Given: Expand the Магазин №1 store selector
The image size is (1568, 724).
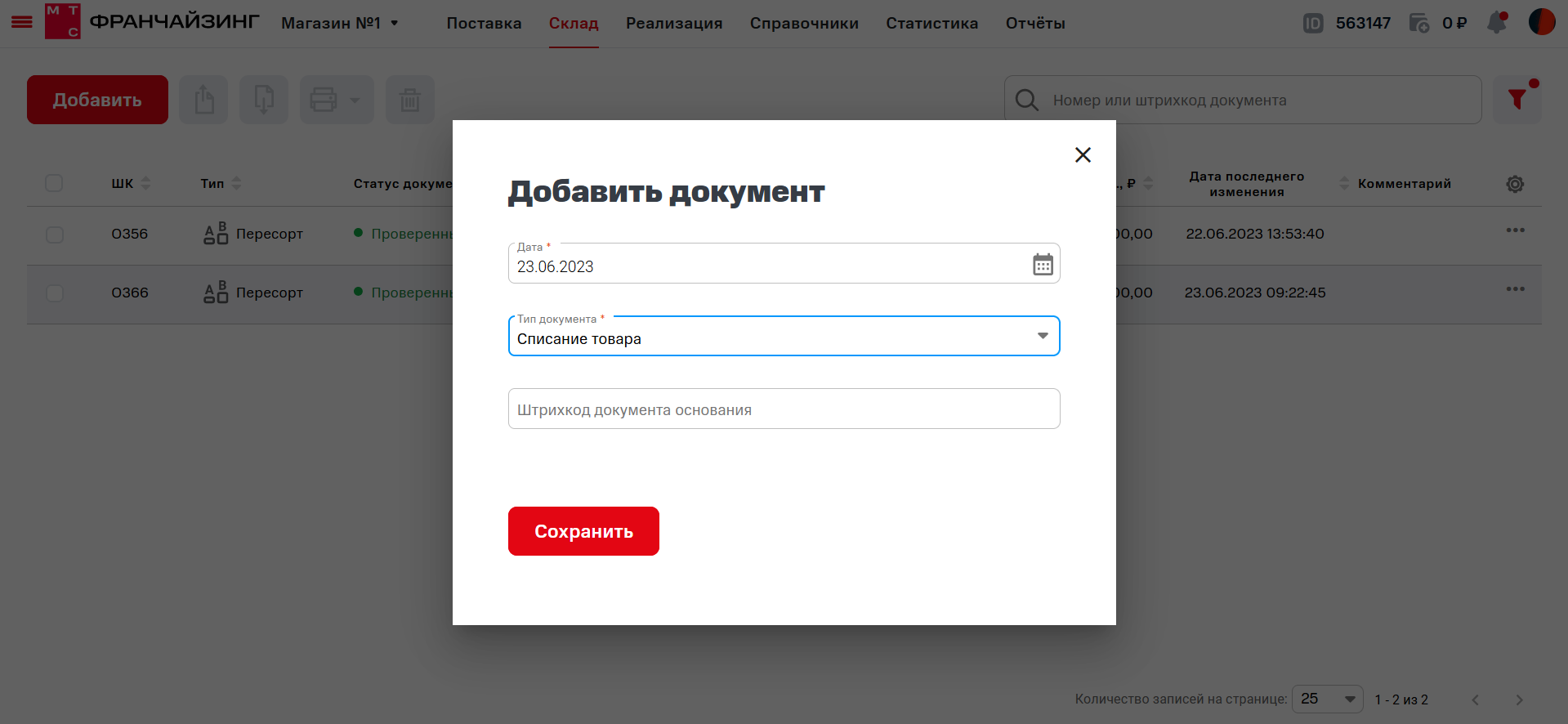Looking at the screenshot, I should [x=340, y=23].
